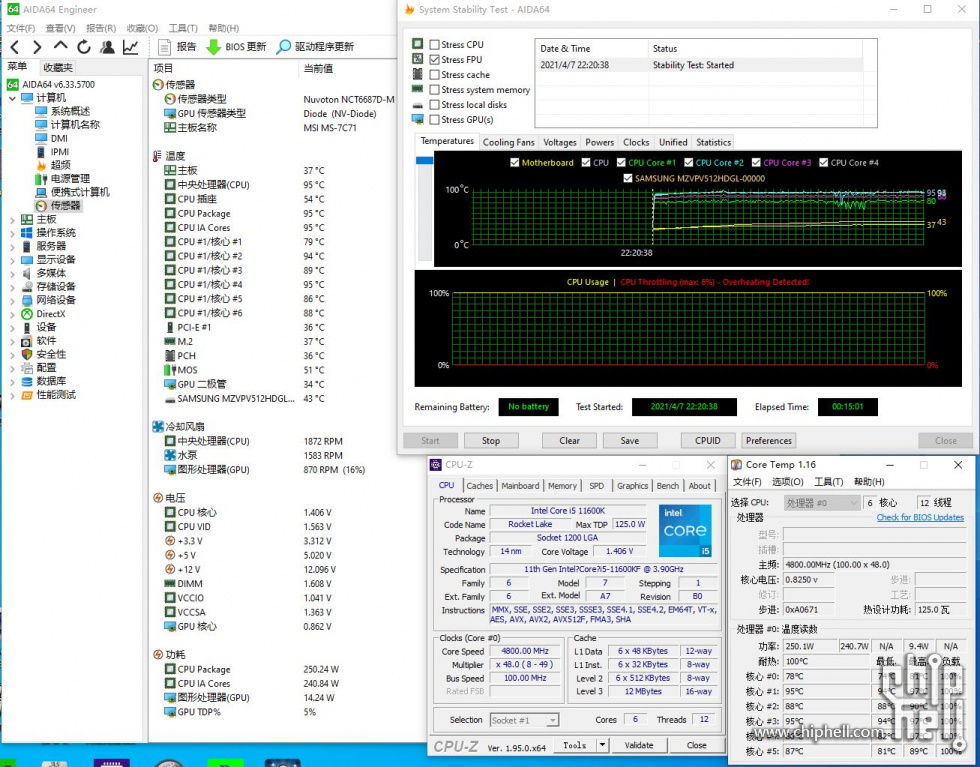Open the 报告 report toolbar button

point(178,47)
